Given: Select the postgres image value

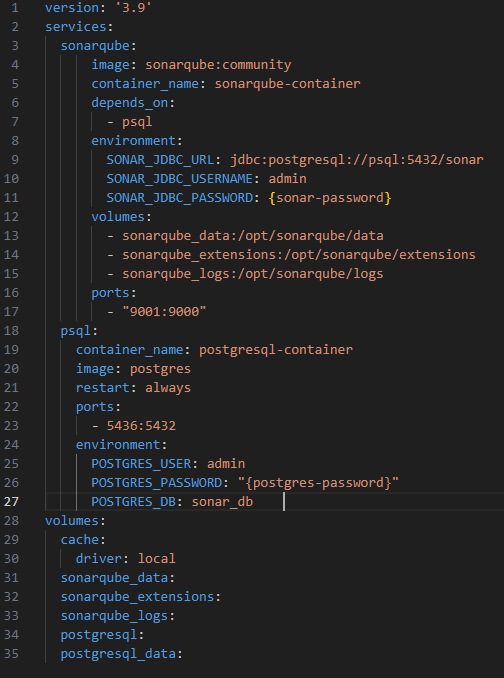Looking at the screenshot, I should click(x=160, y=369).
